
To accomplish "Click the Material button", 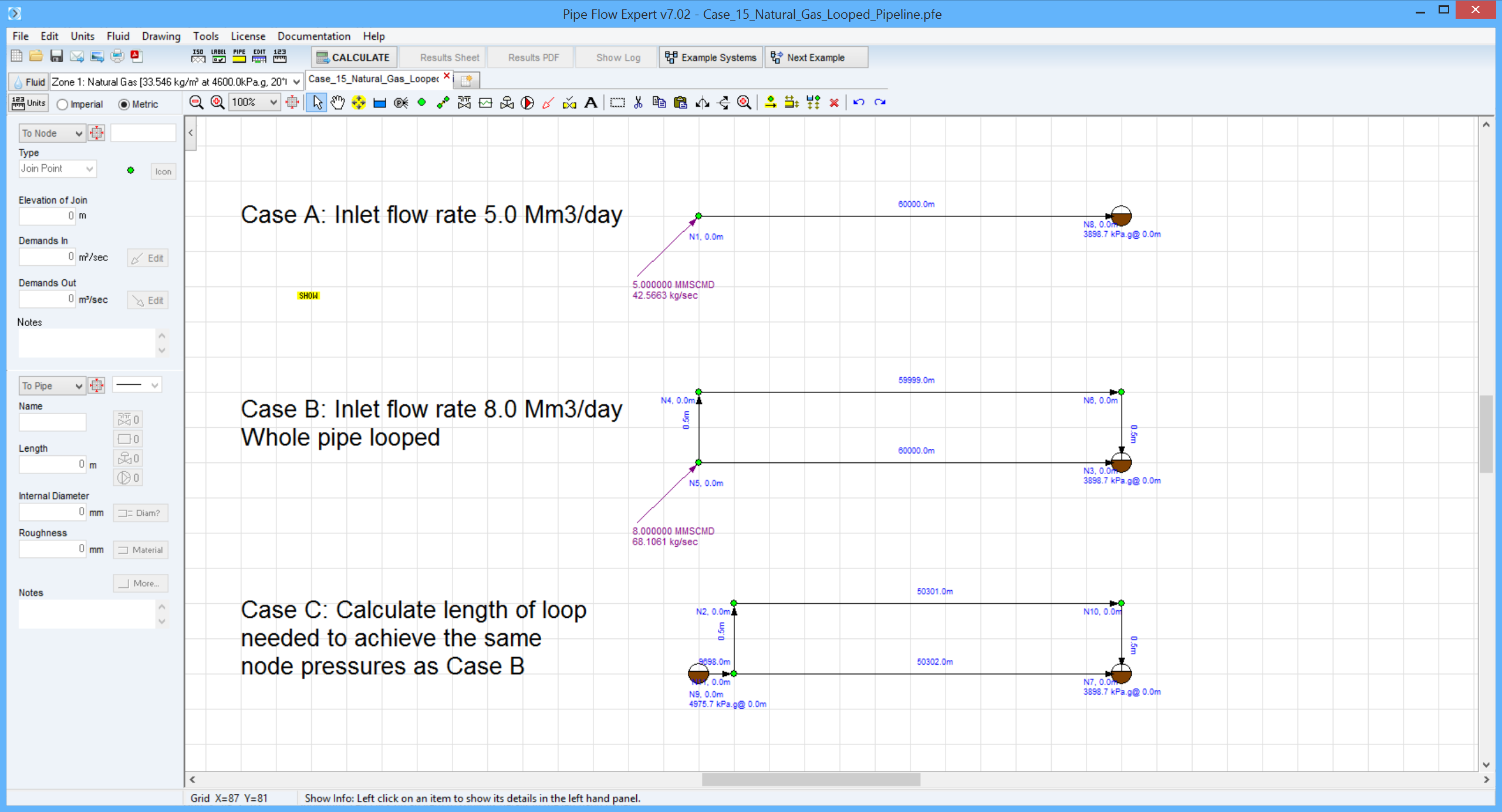I will point(140,550).
